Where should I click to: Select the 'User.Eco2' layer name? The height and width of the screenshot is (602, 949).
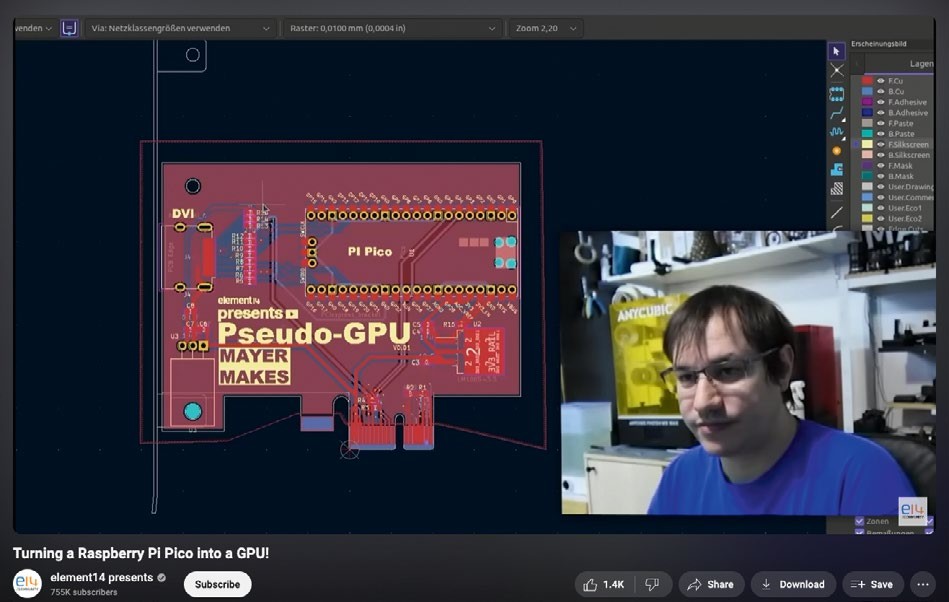point(905,218)
